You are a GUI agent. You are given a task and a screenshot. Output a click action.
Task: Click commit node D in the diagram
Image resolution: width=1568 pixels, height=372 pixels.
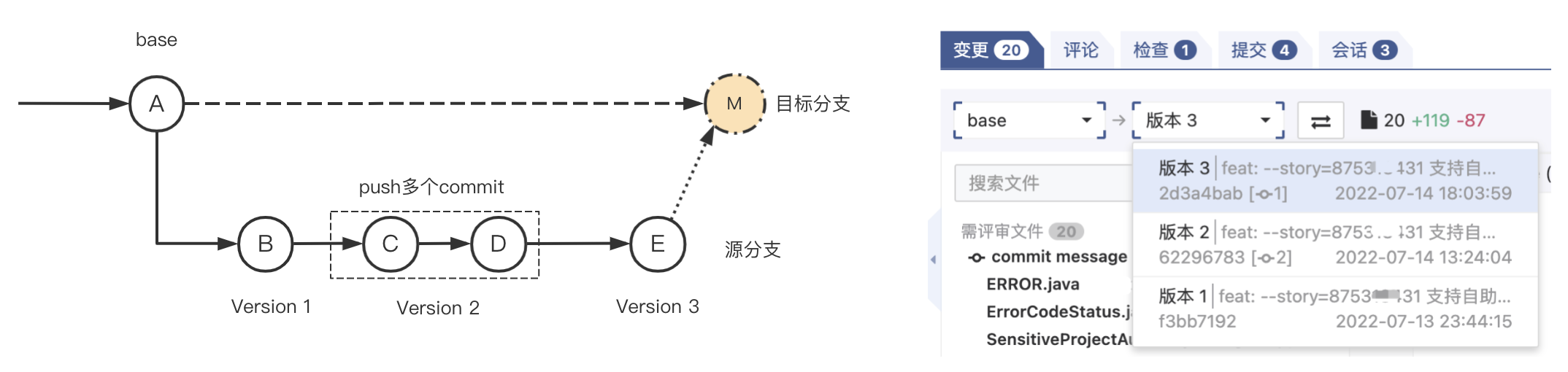498,244
